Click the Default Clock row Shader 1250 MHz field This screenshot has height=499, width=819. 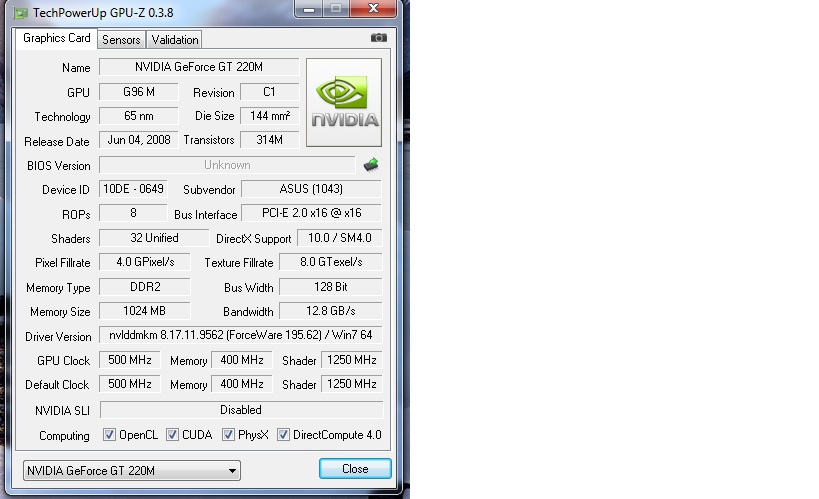click(x=352, y=384)
